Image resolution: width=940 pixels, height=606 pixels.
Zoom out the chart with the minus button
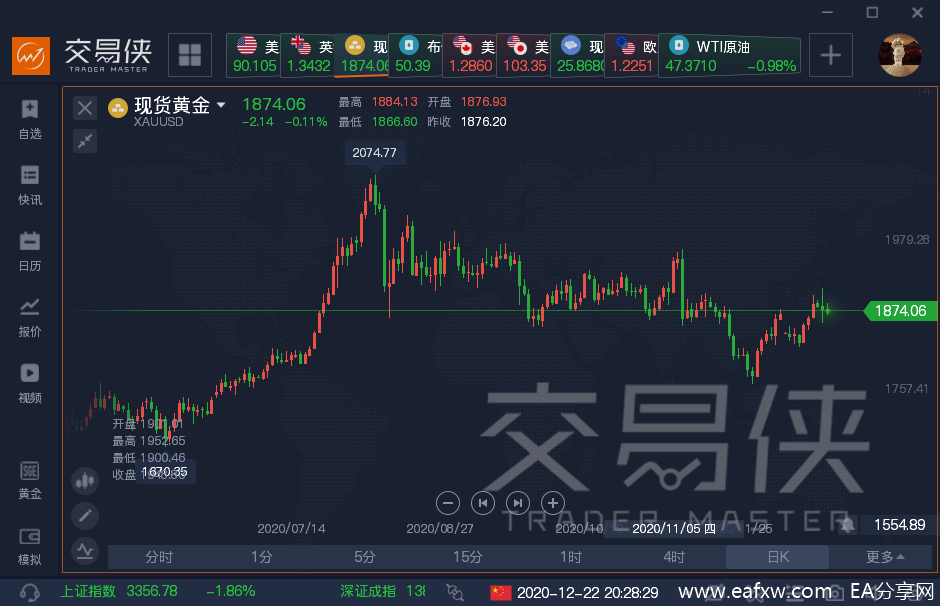(x=448, y=503)
